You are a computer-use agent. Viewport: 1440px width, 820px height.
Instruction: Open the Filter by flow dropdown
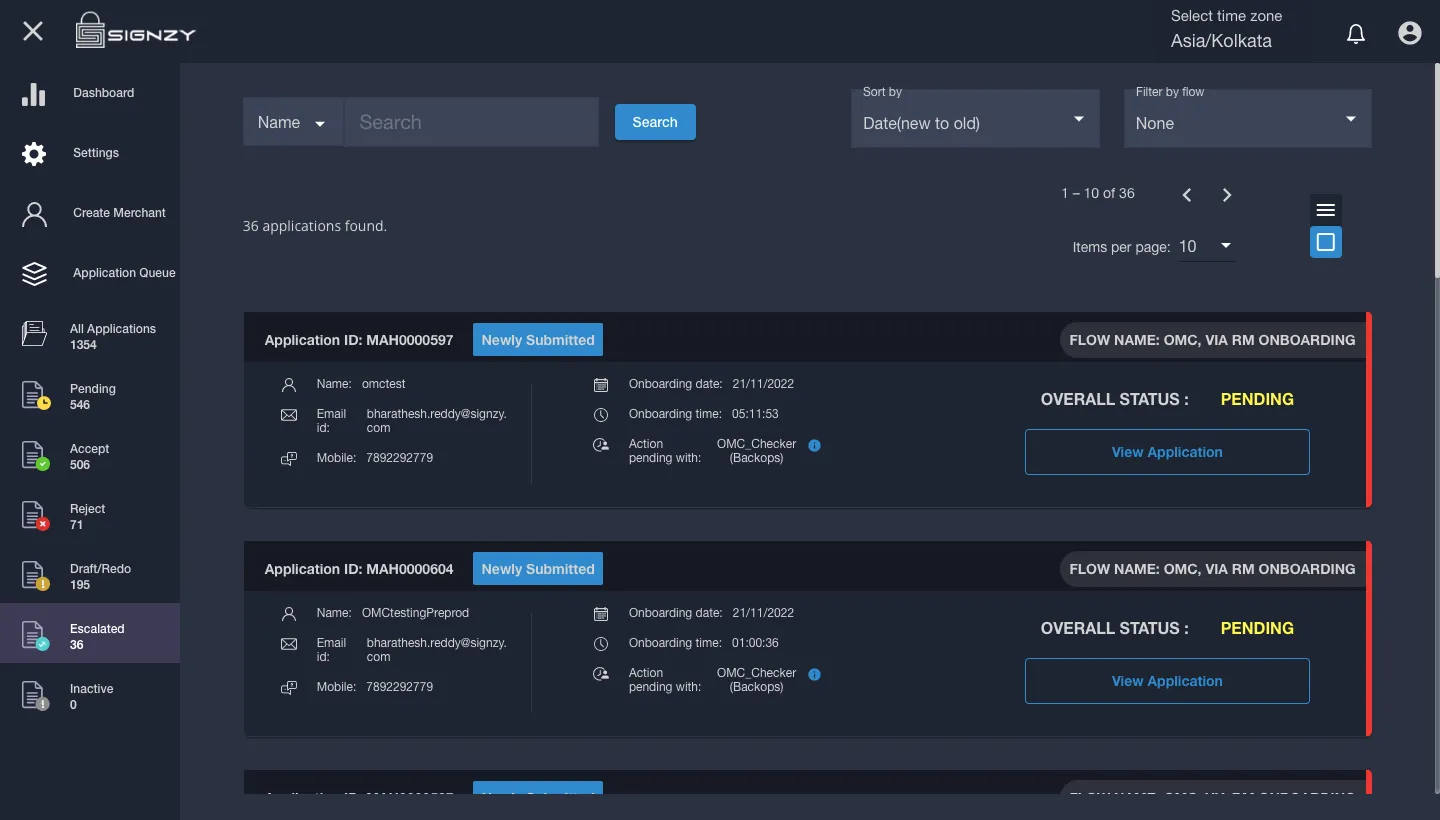[1248, 118]
